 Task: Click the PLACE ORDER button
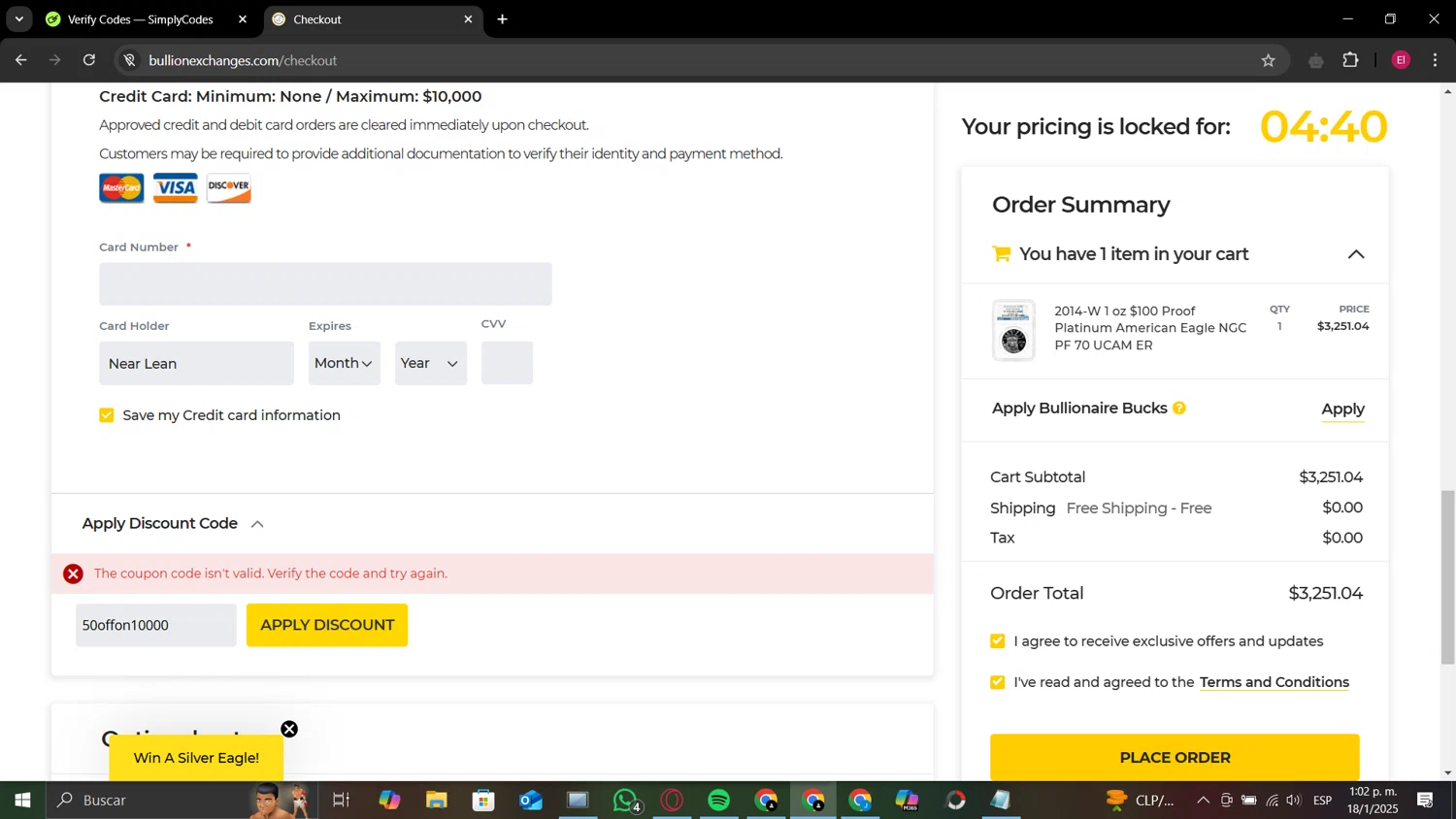click(1175, 757)
